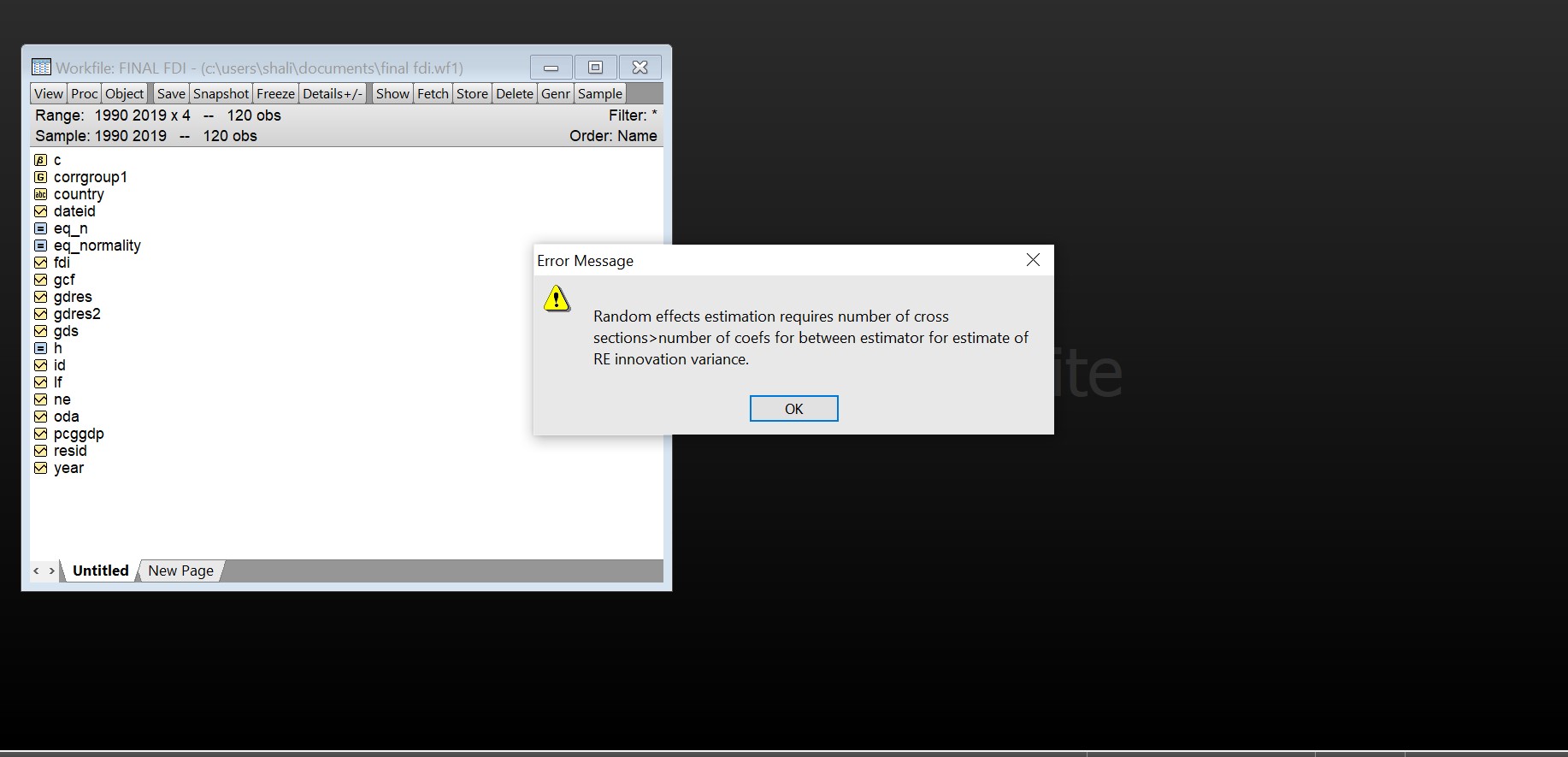The height and width of the screenshot is (757, 1568).
Task: Select the fdi series icon
Action: (x=40, y=263)
